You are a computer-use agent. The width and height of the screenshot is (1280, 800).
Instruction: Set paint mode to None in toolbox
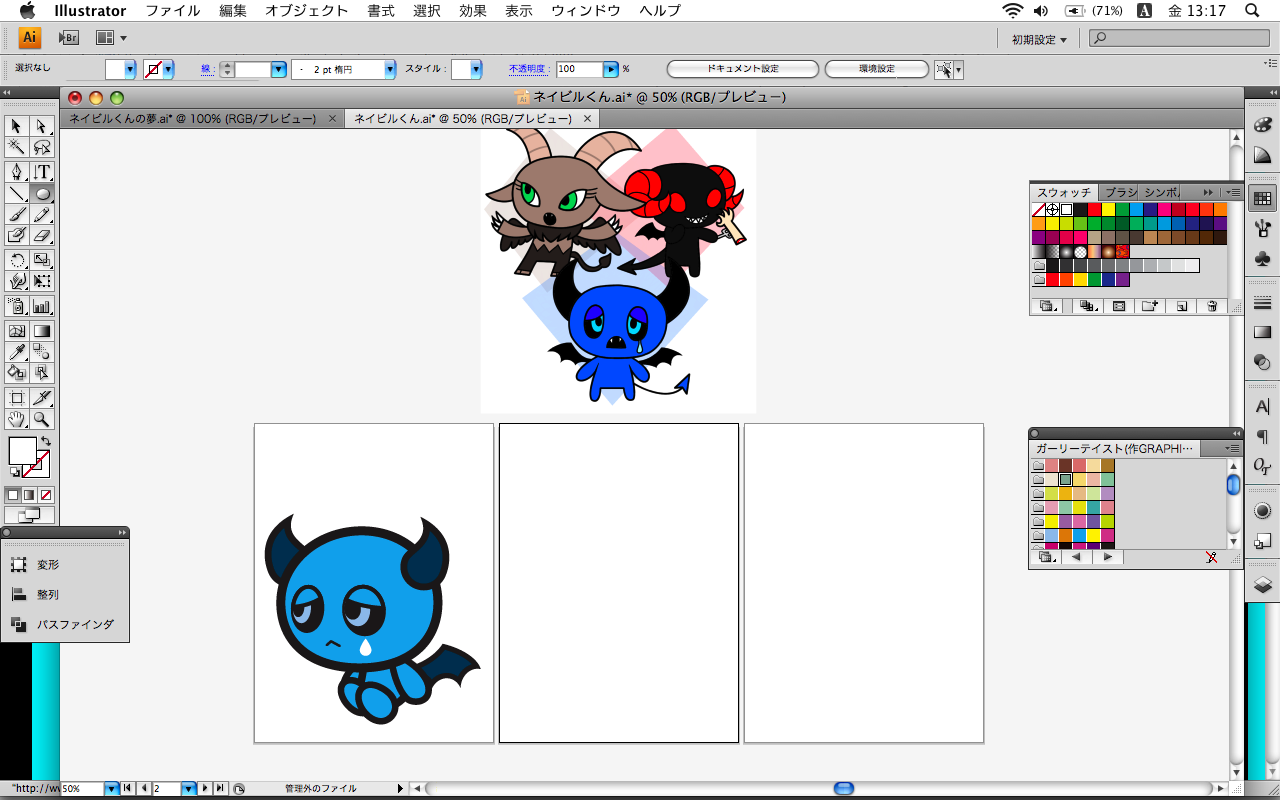pos(46,494)
